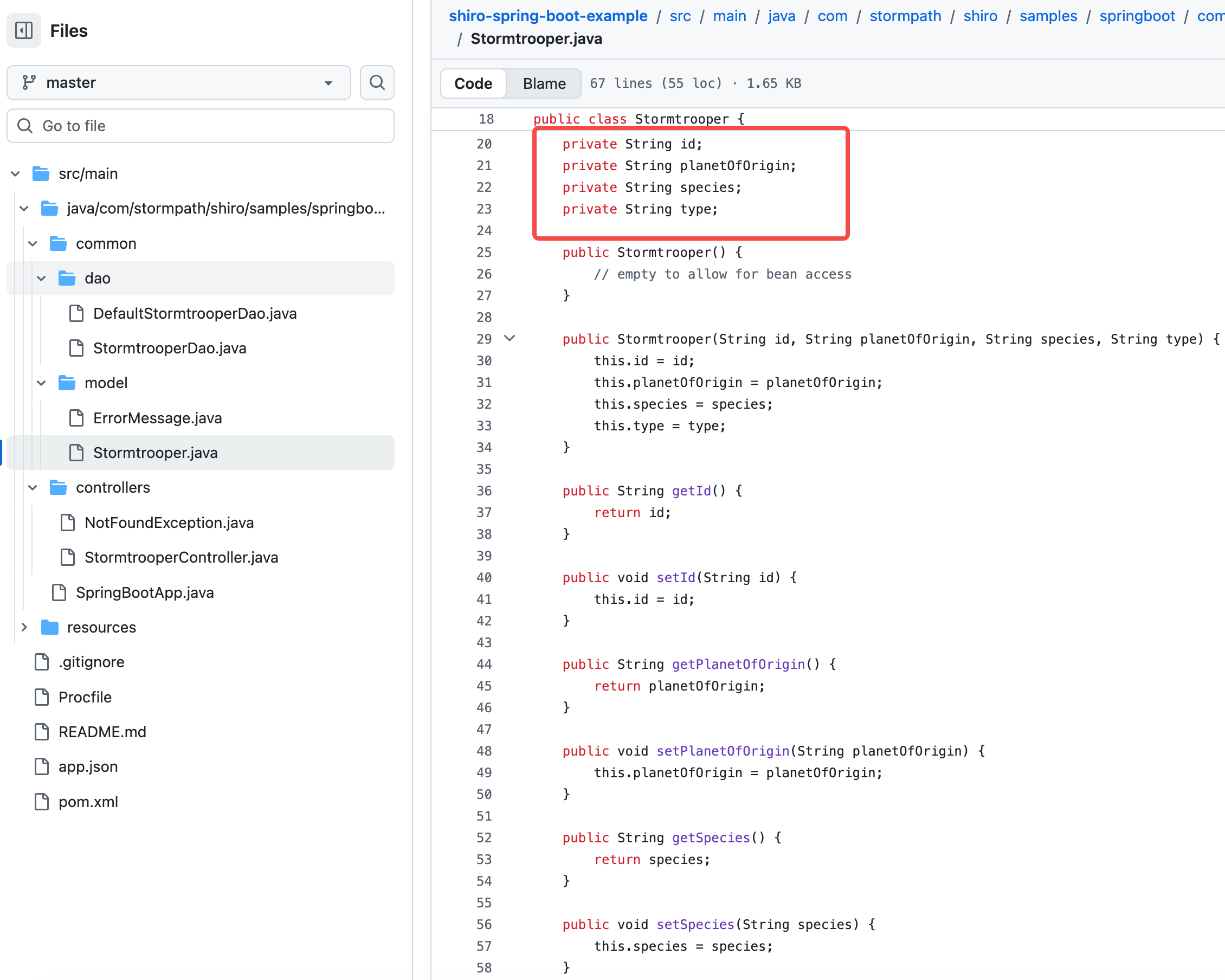Focus the Go to file input
The image size is (1225, 980).
point(200,126)
